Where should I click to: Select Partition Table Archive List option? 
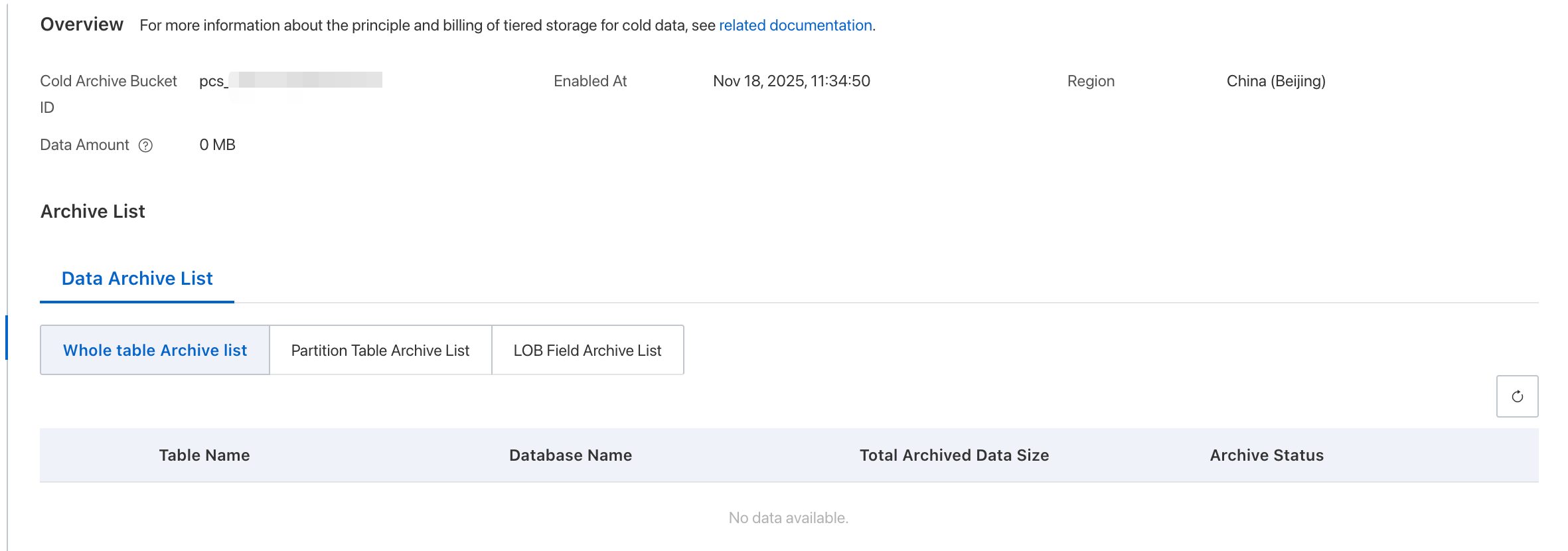click(380, 351)
